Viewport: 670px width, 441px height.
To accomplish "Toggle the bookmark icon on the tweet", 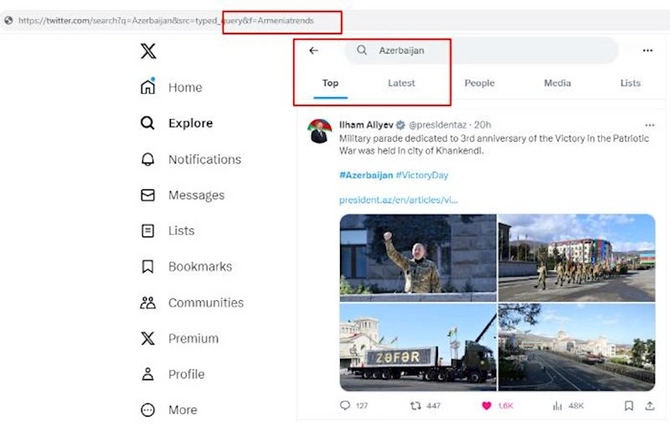I will [x=629, y=406].
